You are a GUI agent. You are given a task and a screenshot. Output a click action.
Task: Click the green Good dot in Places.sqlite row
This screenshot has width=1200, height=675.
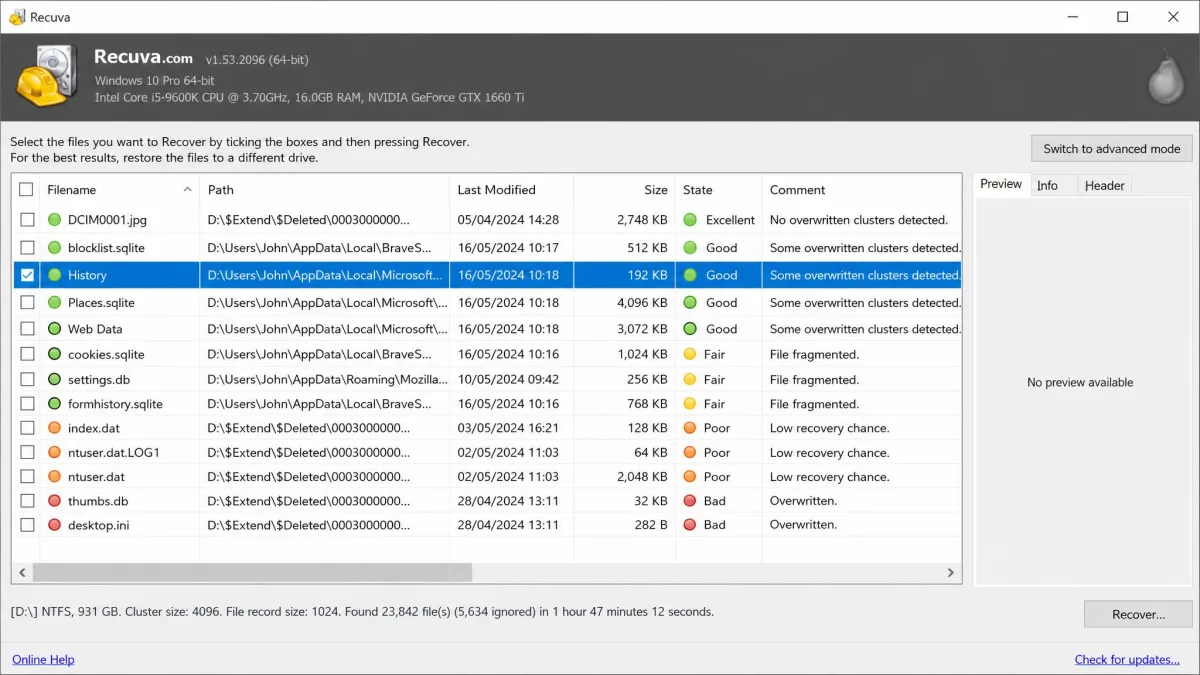689,302
